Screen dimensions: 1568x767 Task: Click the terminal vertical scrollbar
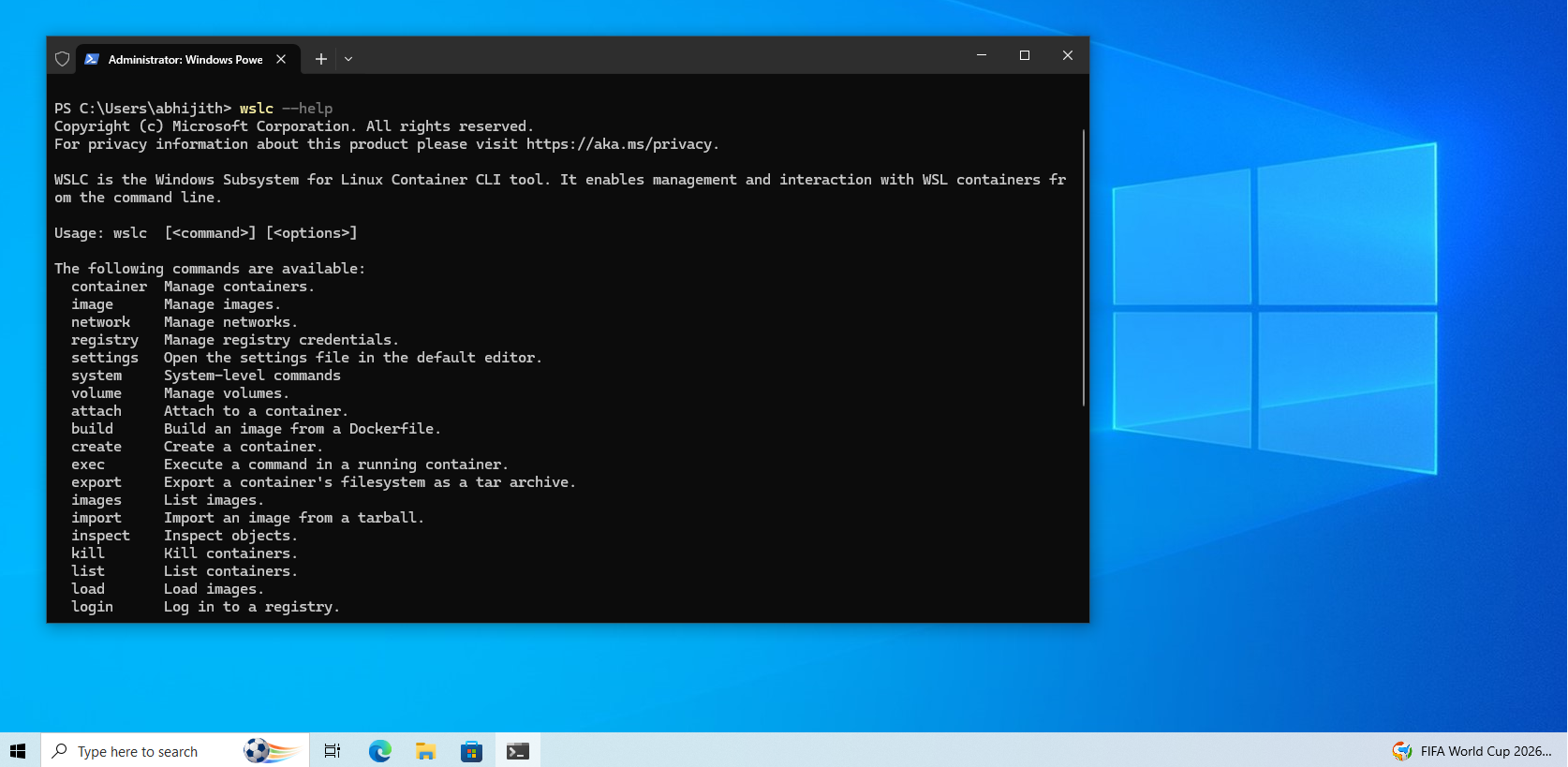click(x=1084, y=267)
